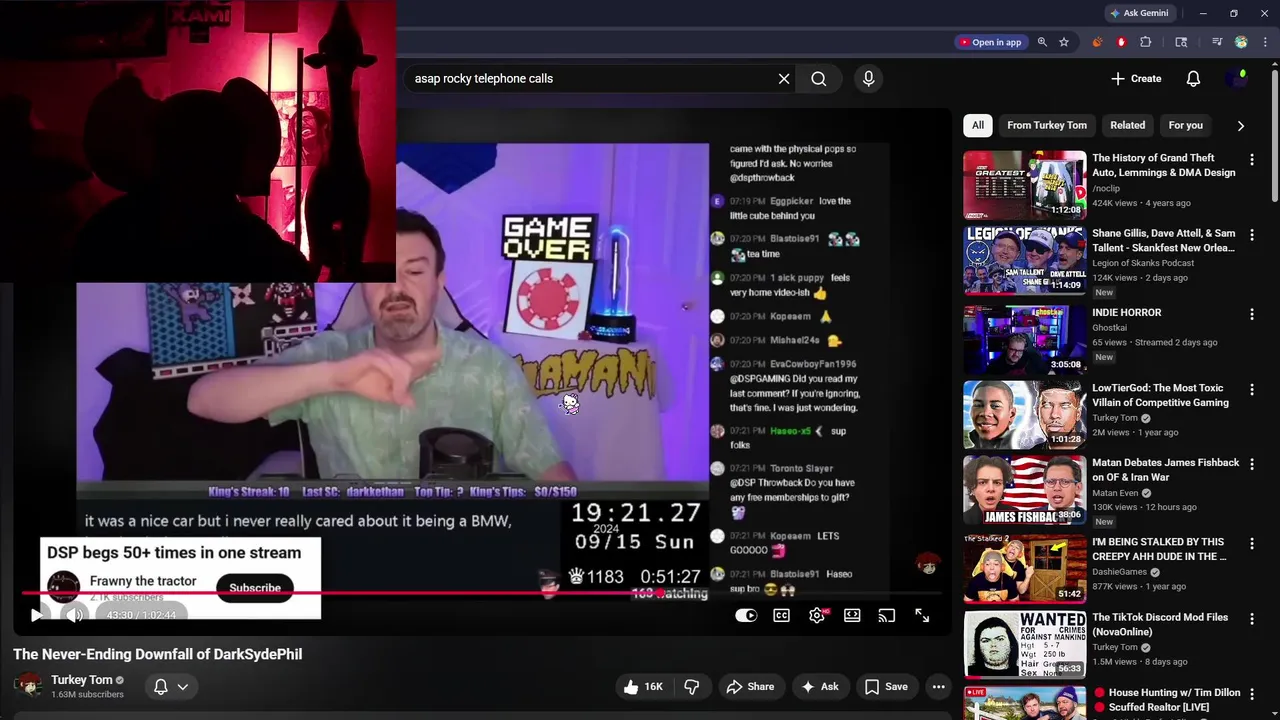Bookmark this tab with star icon
The image size is (1280, 720).
click(x=1064, y=42)
